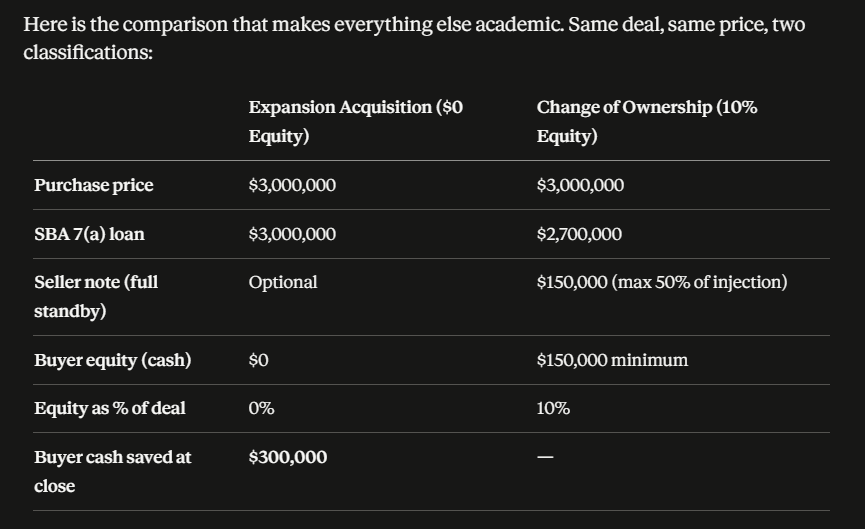The width and height of the screenshot is (865, 529).
Task: Click the $0 buyer equity value
Action: [x=259, y=360]
